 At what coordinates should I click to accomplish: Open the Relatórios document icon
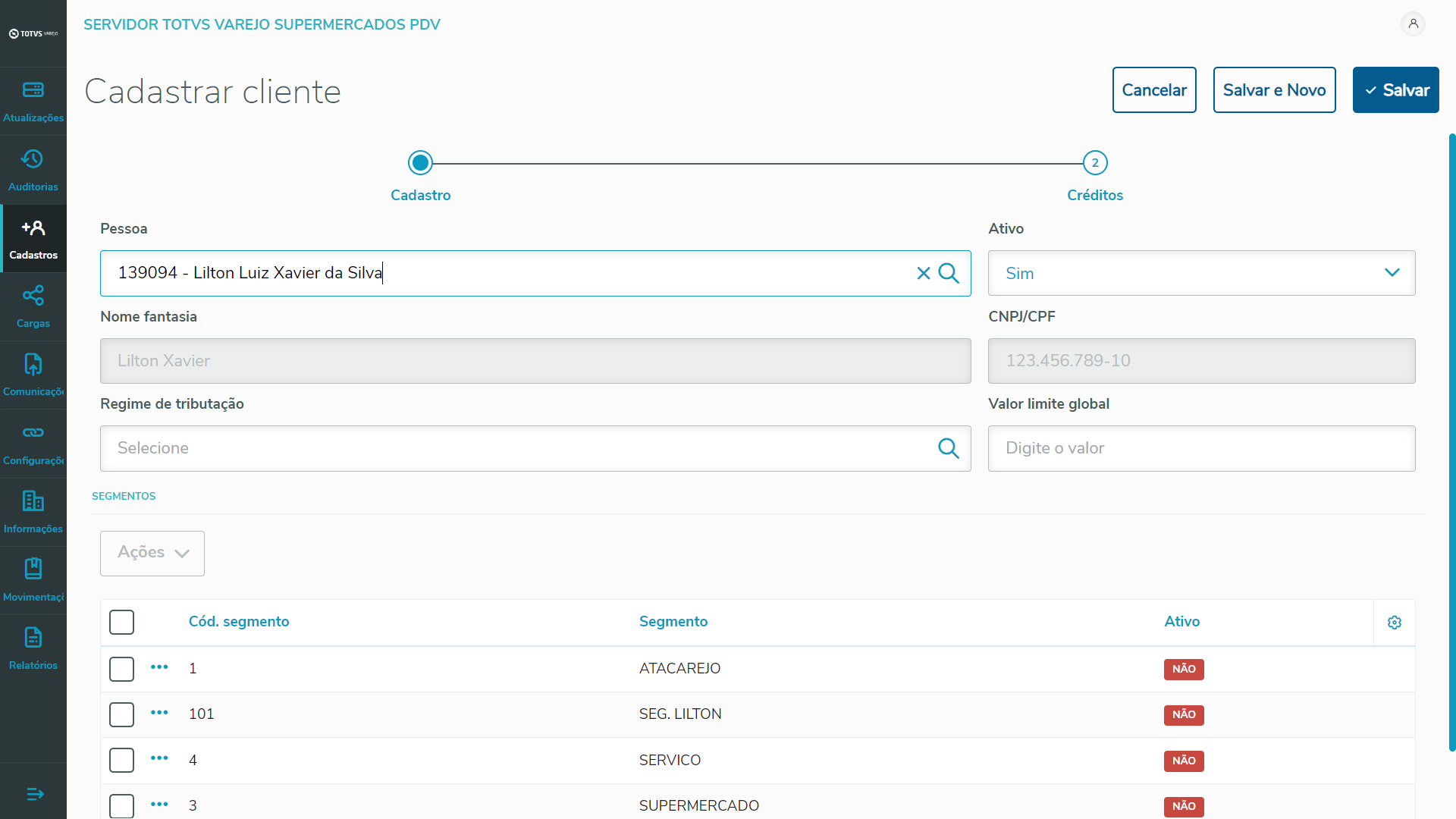(x=33, y=638)
